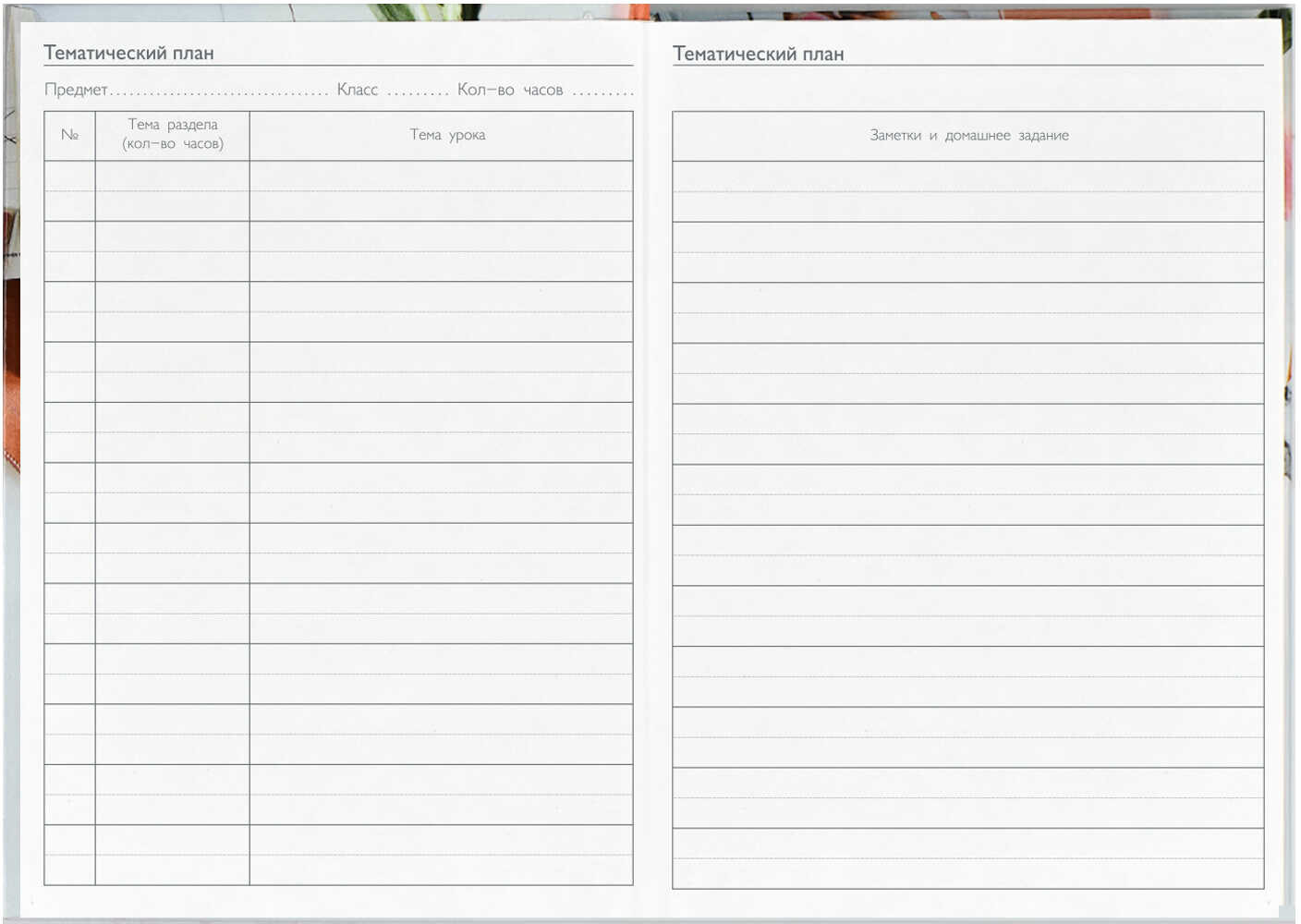Click the "Кол-во часов" label at top
The image size is (1301, 924).
point(510,90)
